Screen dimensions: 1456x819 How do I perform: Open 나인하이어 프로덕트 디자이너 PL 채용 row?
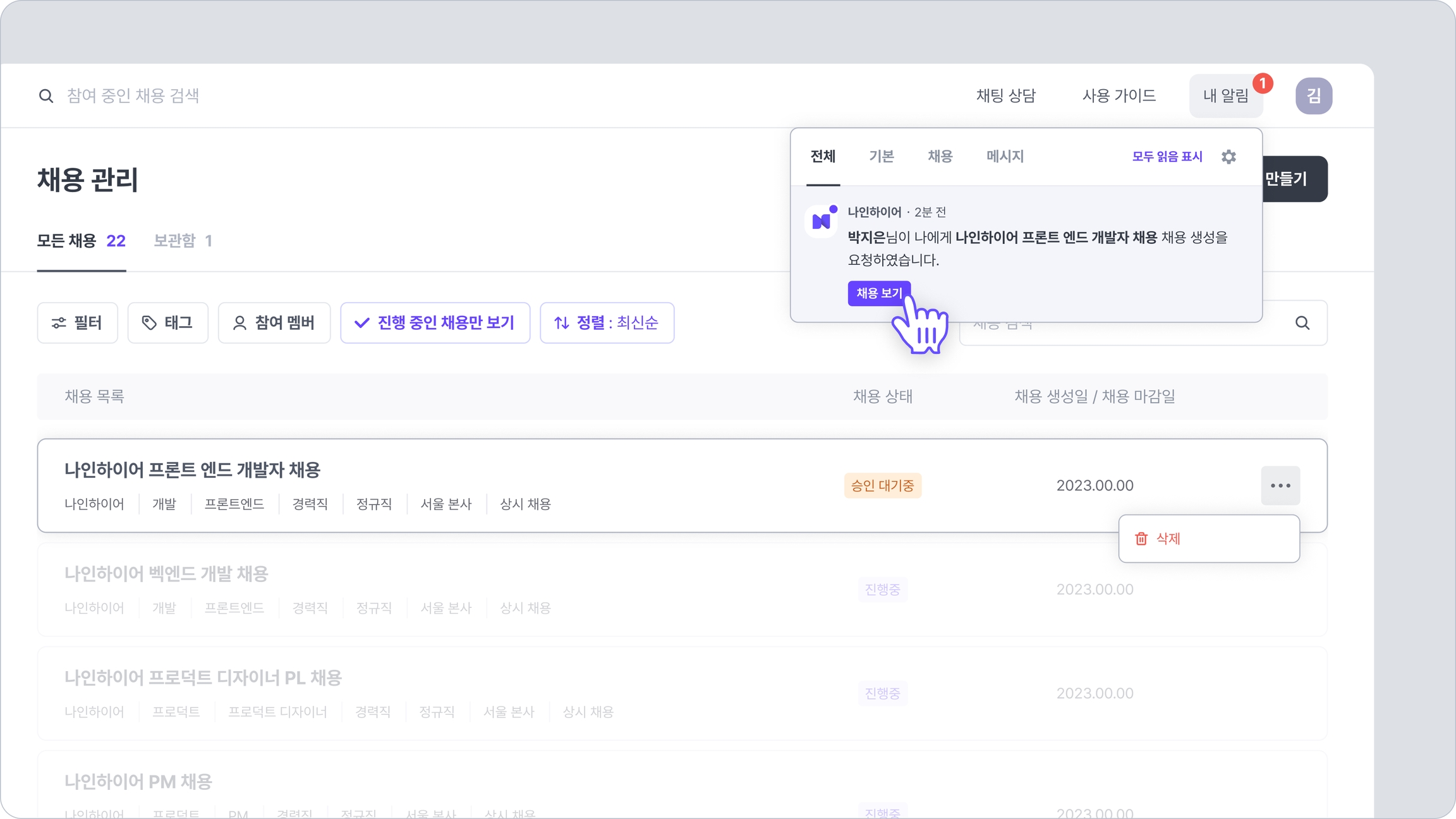coord(682,693)
